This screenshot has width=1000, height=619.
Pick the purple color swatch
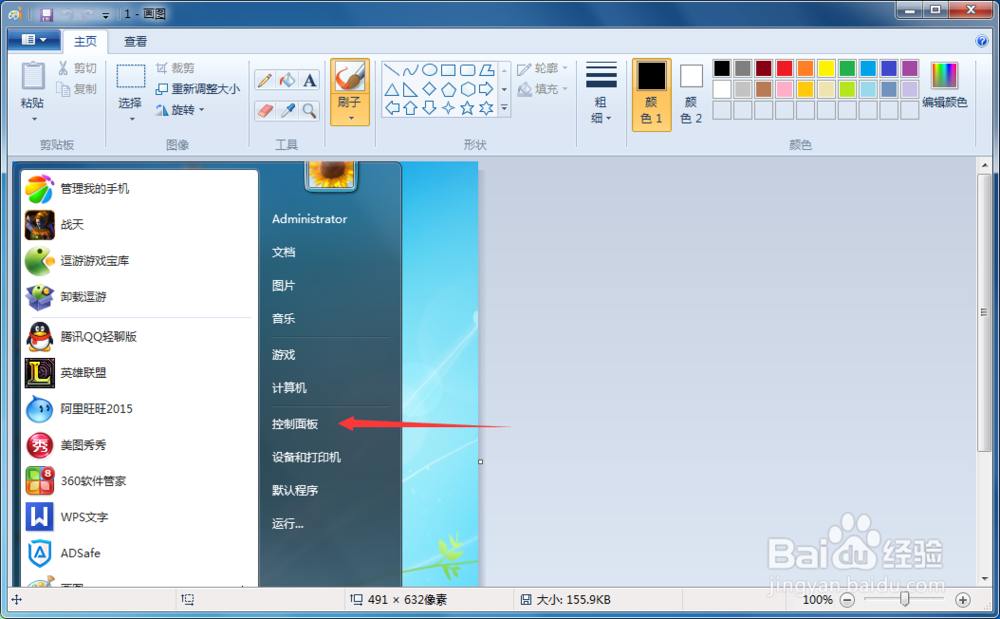pos(910,68)
